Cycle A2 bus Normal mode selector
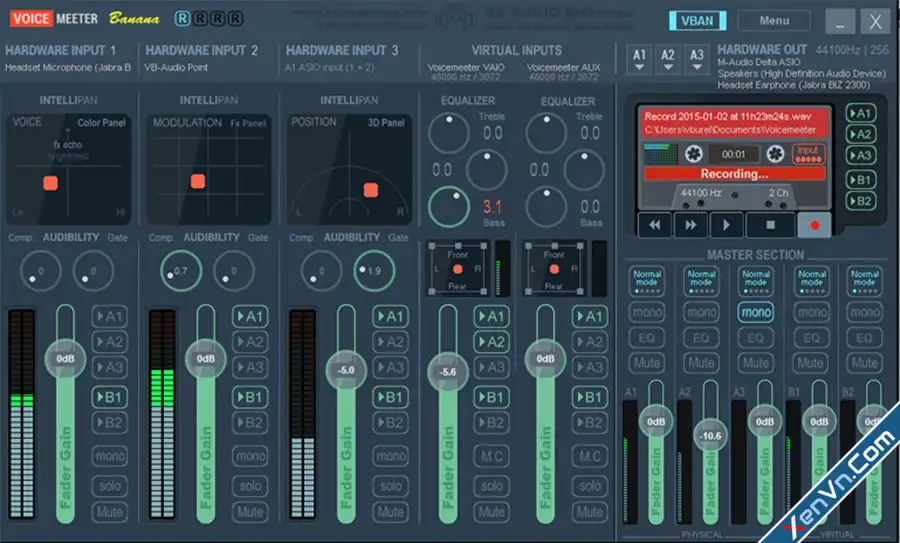Image resolution: width=900 pixels, height=543 pixels. point(701,281)
